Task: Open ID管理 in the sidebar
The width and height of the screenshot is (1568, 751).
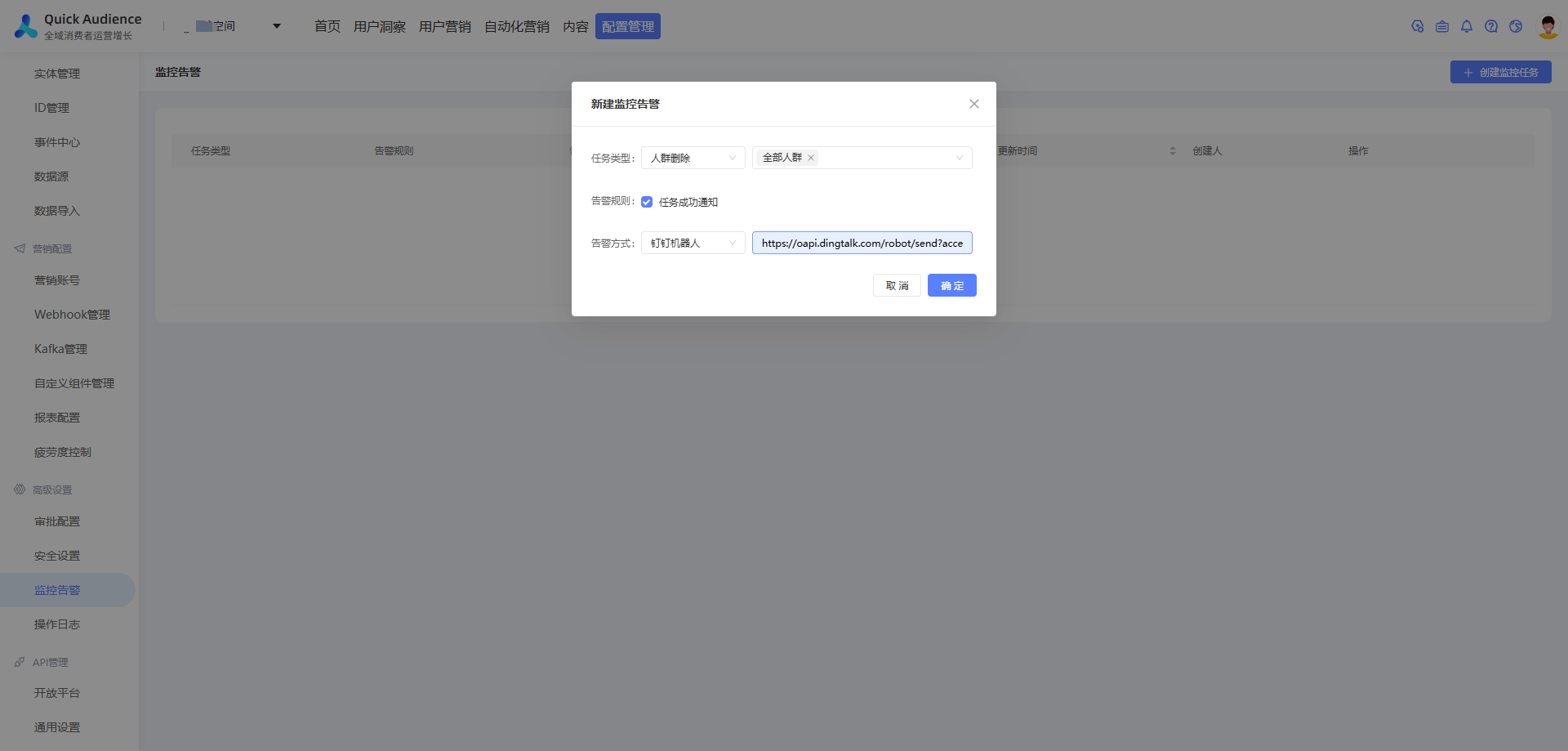Action: 51,108
